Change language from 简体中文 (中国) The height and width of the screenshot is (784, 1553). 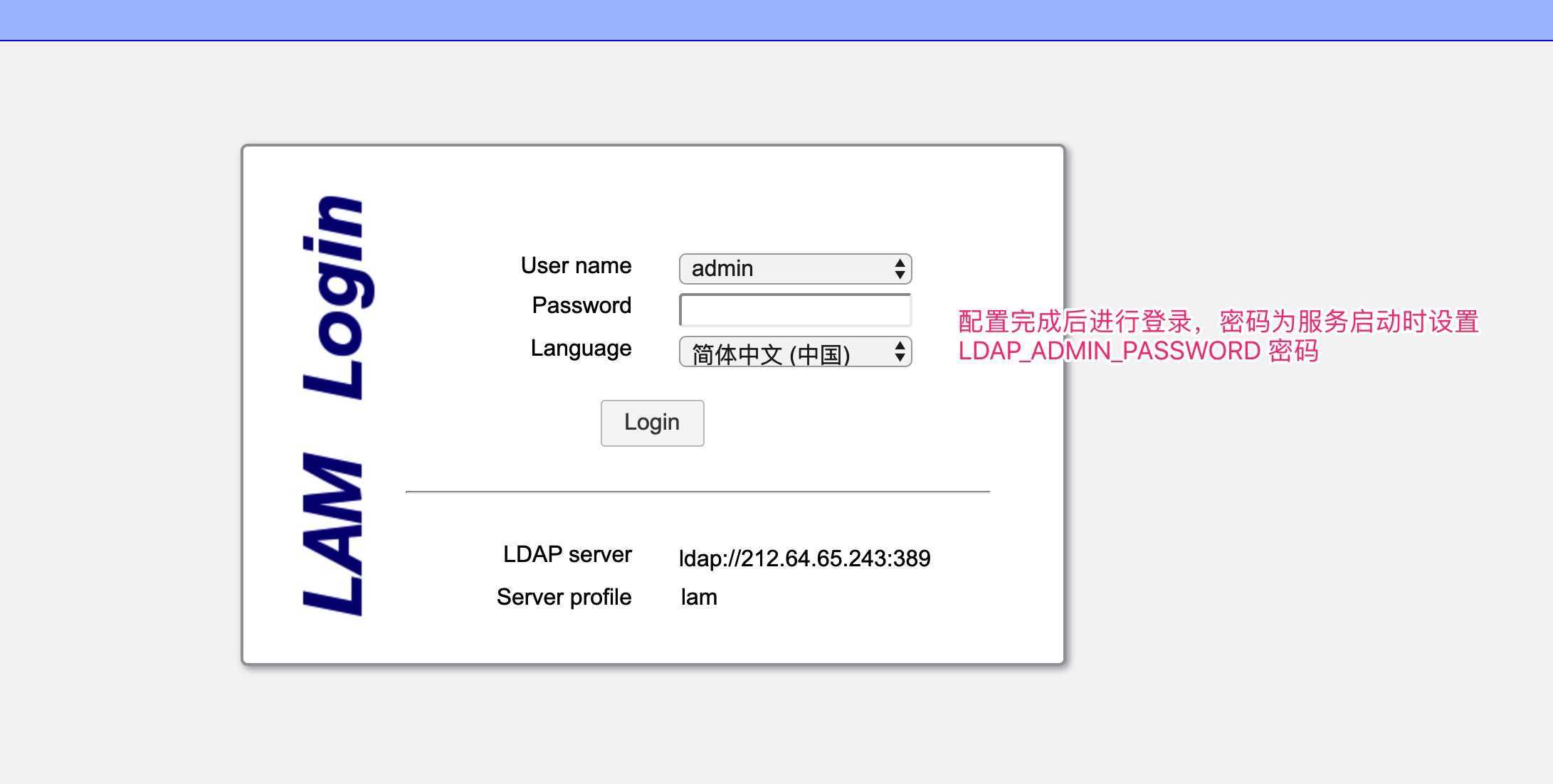click(783, 351)
